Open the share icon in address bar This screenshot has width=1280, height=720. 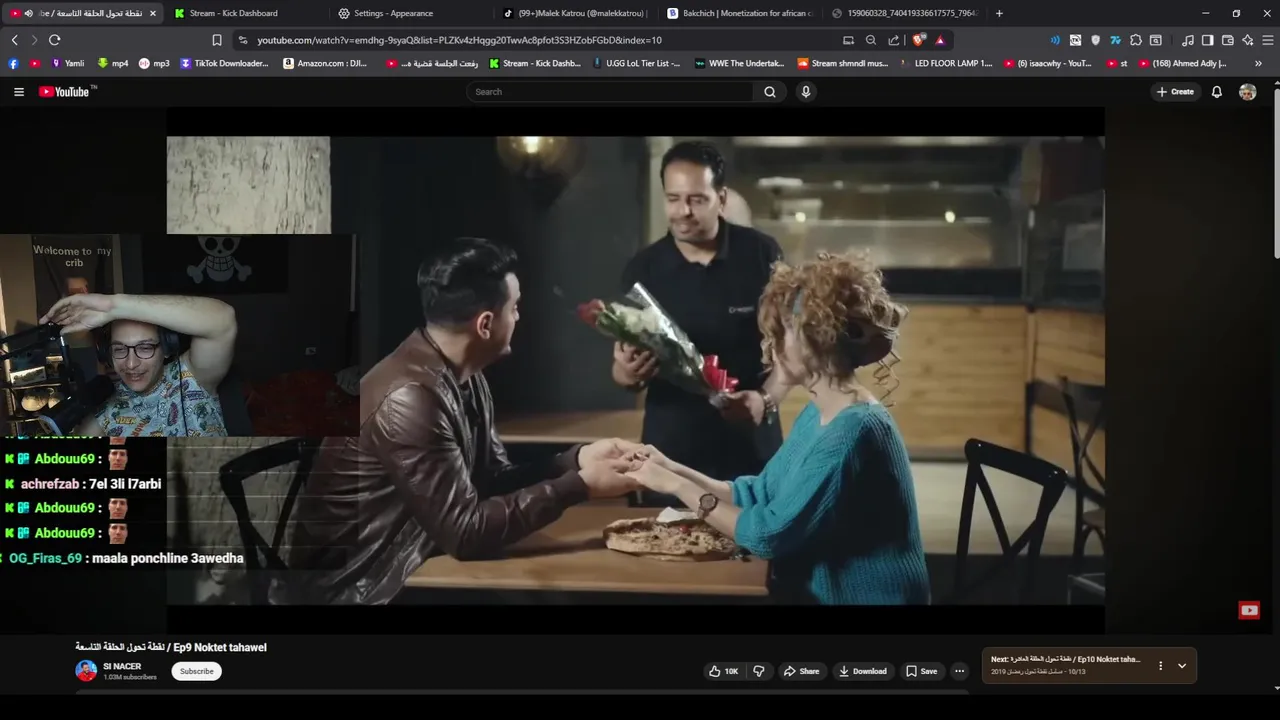pos(893,40)
